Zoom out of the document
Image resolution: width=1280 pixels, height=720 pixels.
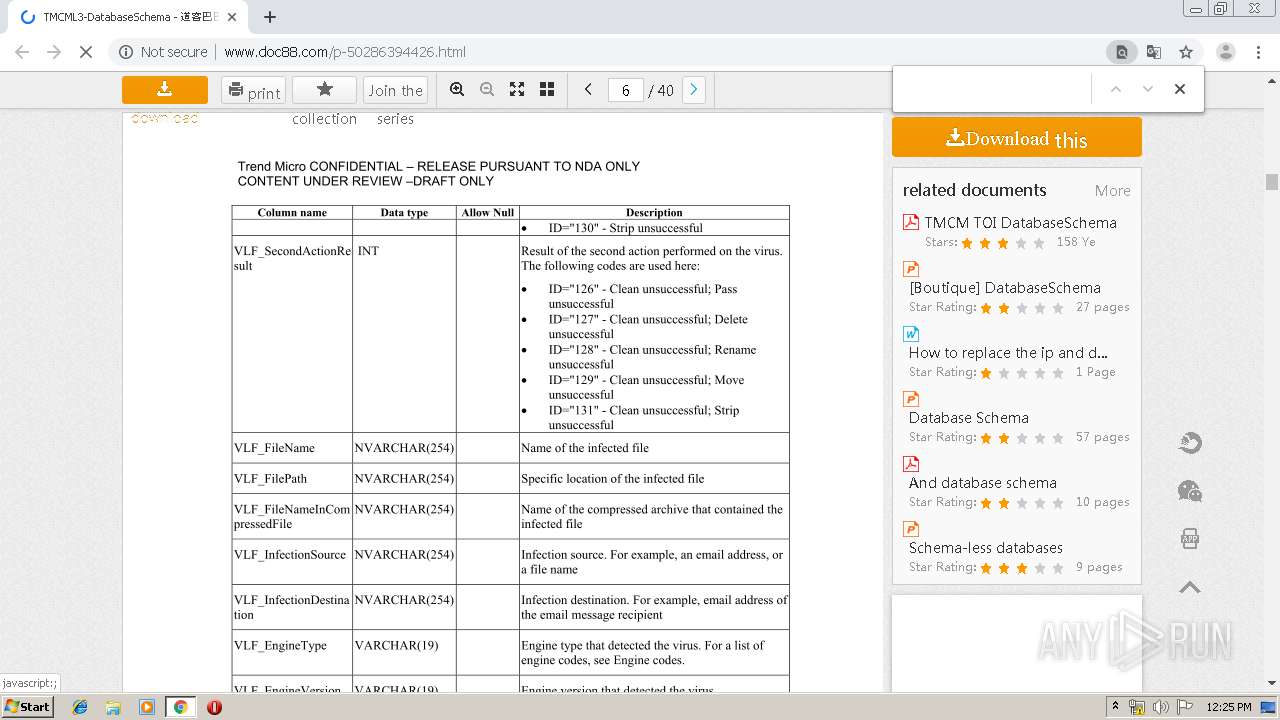[487, 90]
